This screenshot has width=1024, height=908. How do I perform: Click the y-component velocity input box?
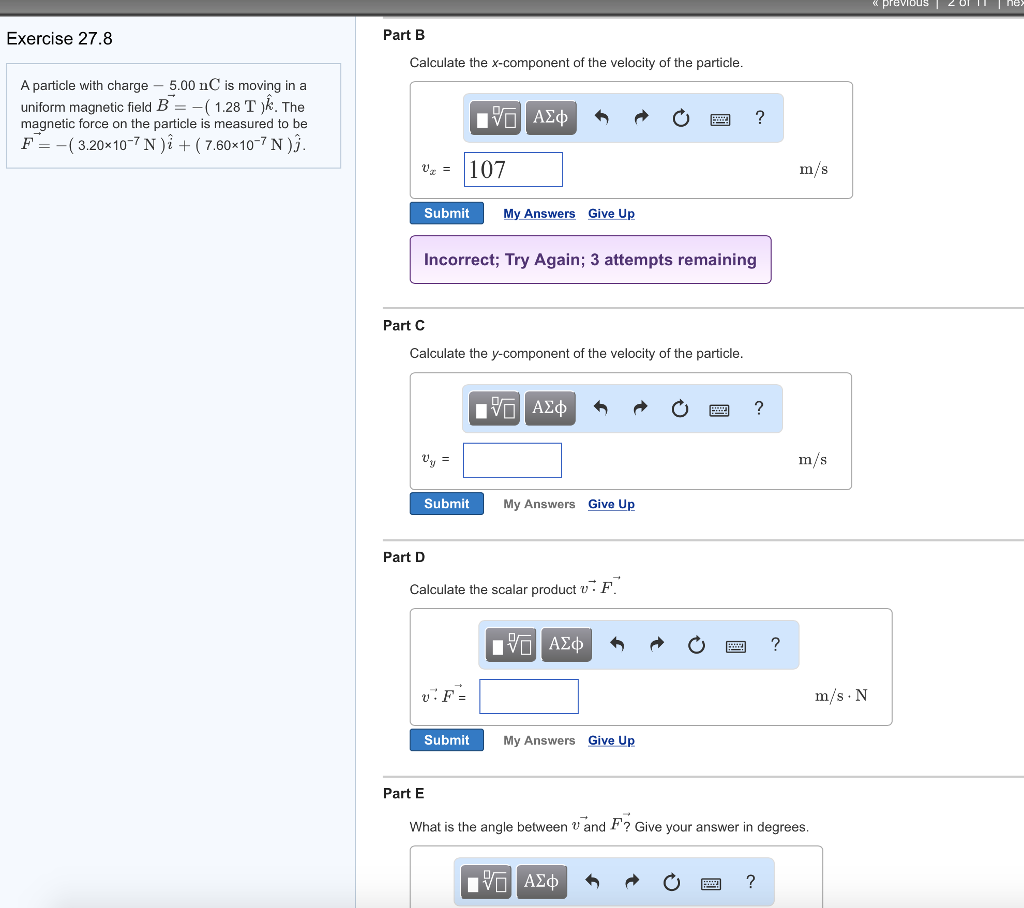pos(512,460)
